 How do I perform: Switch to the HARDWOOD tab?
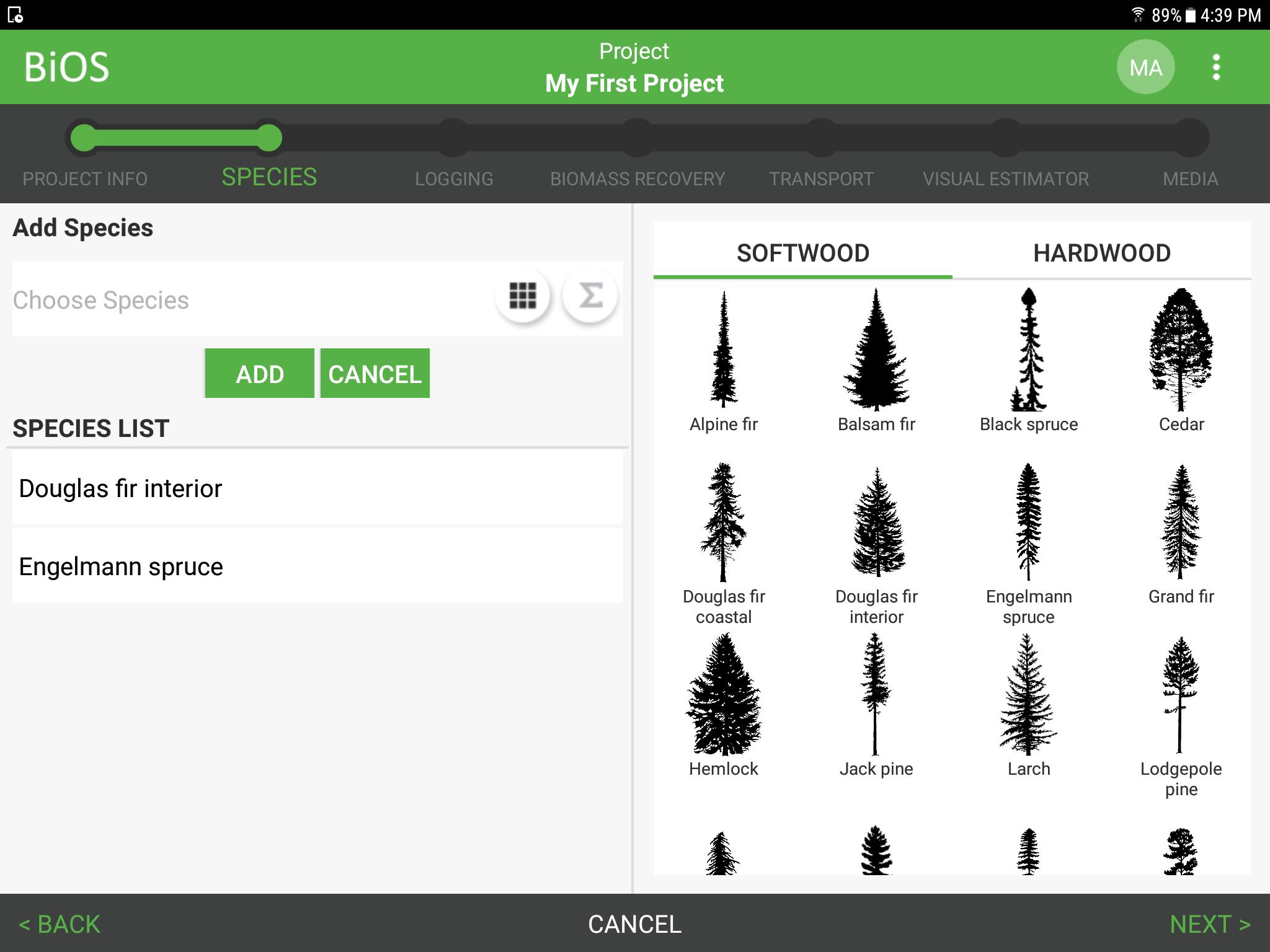tap(1101, 252)
